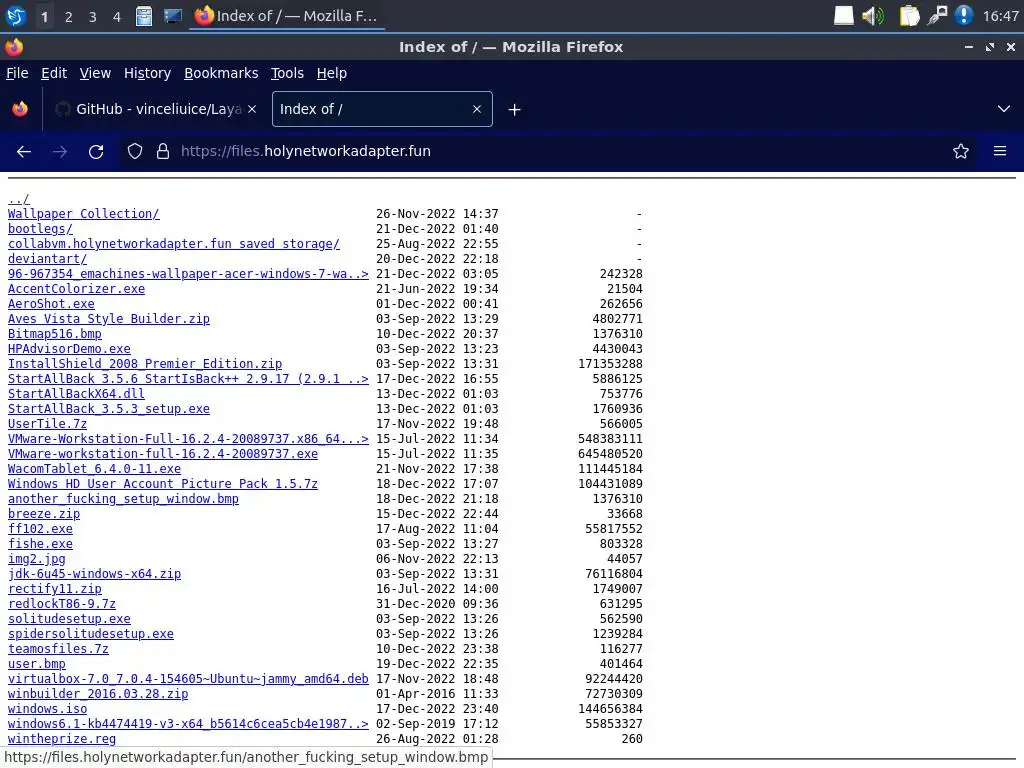Click the URL address bar field
1024x768 pixels.
(549, 152)
